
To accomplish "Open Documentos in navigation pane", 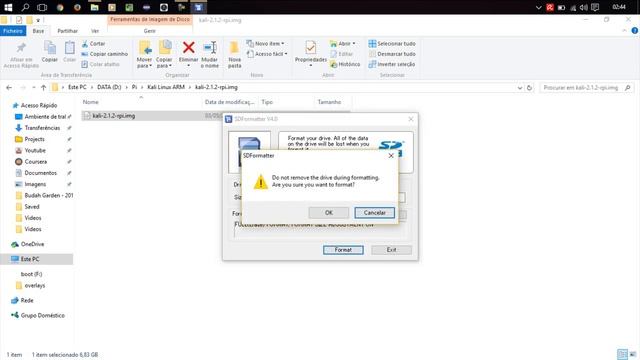I will tap(40, 173).
